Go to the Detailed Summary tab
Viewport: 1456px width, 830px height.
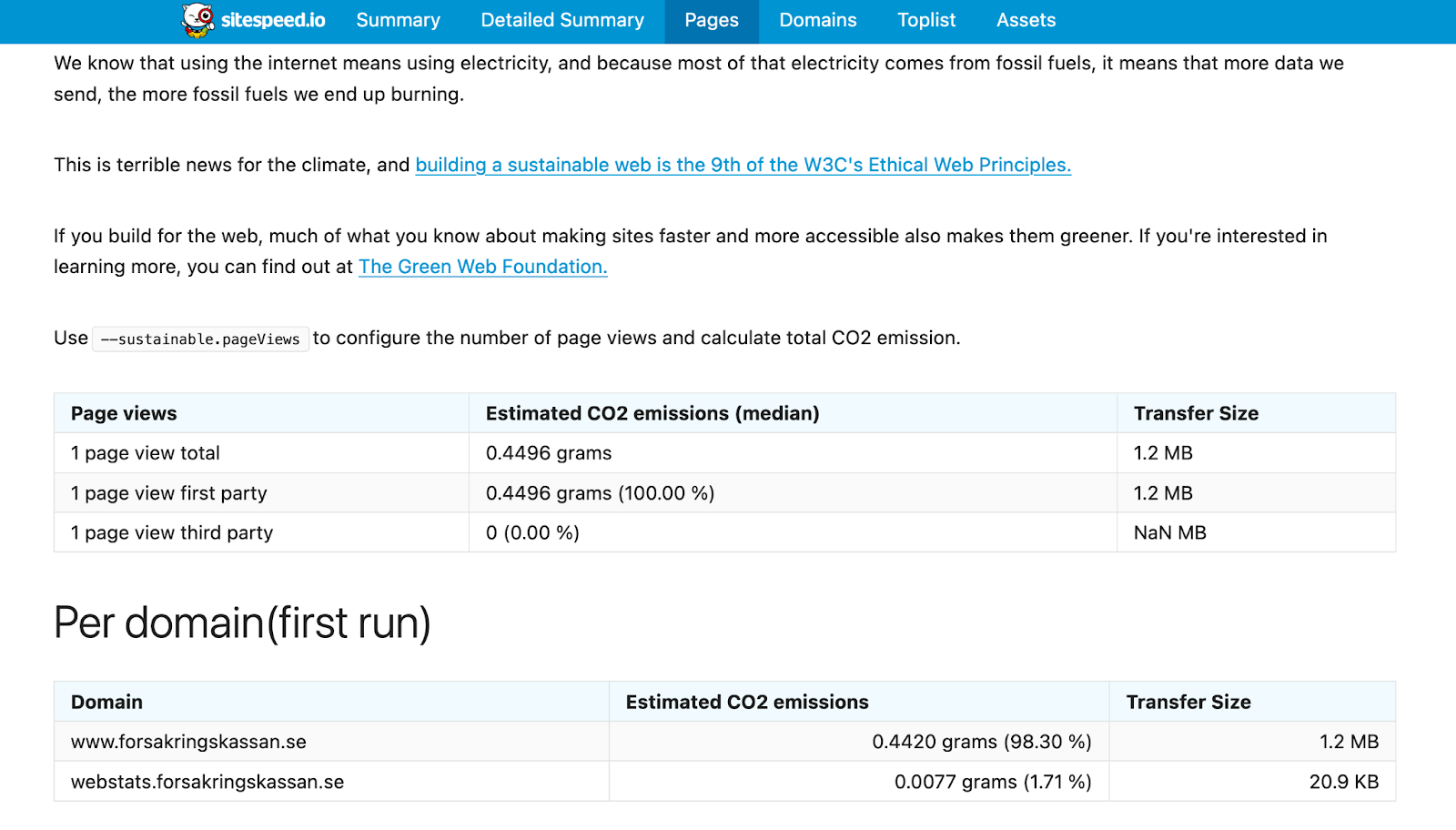click(x=562, y=20)
